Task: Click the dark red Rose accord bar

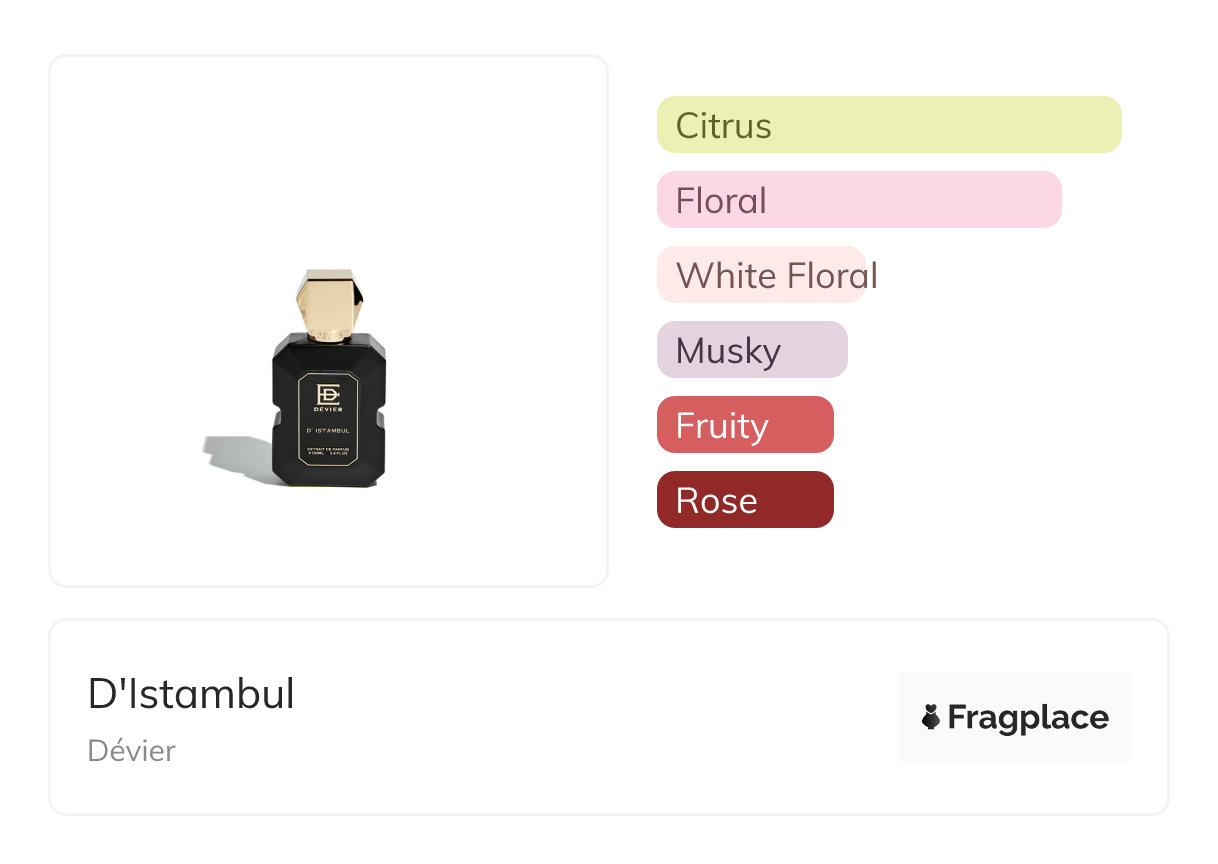Action: pyautogui.click(x=744, y=500)
